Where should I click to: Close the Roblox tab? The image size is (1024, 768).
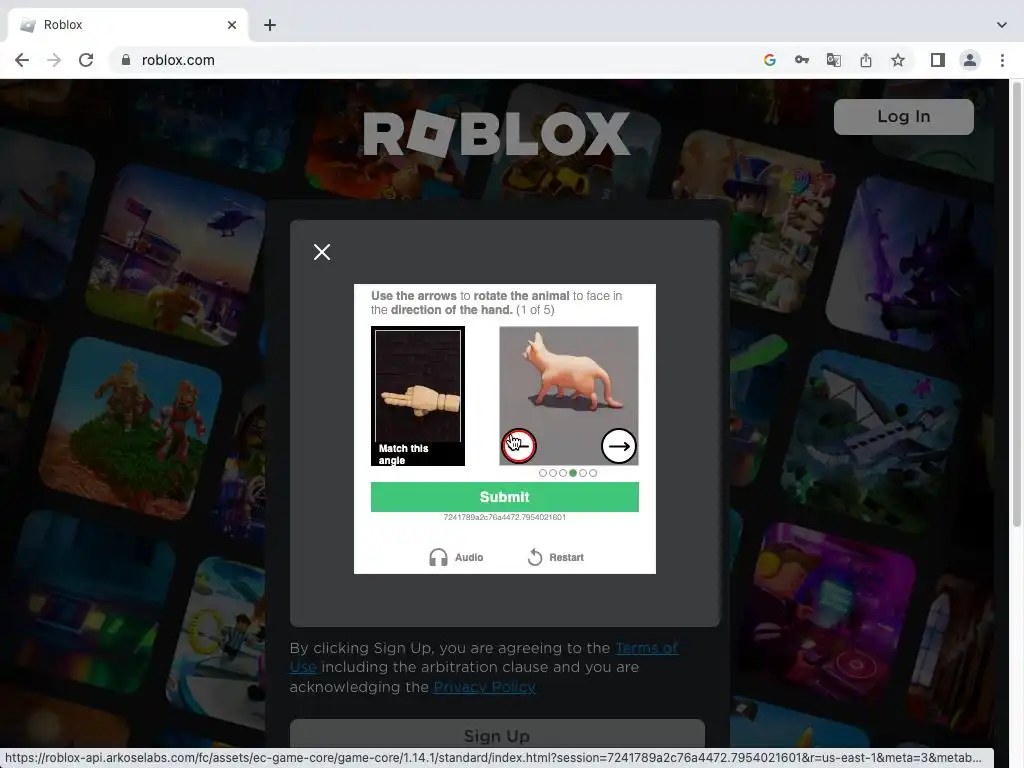[x=232, y=25]
